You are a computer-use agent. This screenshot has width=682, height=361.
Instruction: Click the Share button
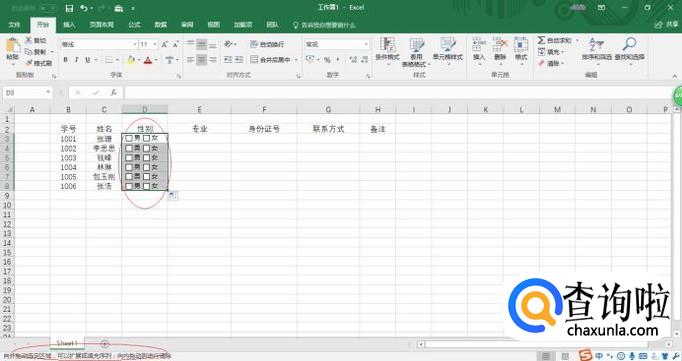(667, 25)
